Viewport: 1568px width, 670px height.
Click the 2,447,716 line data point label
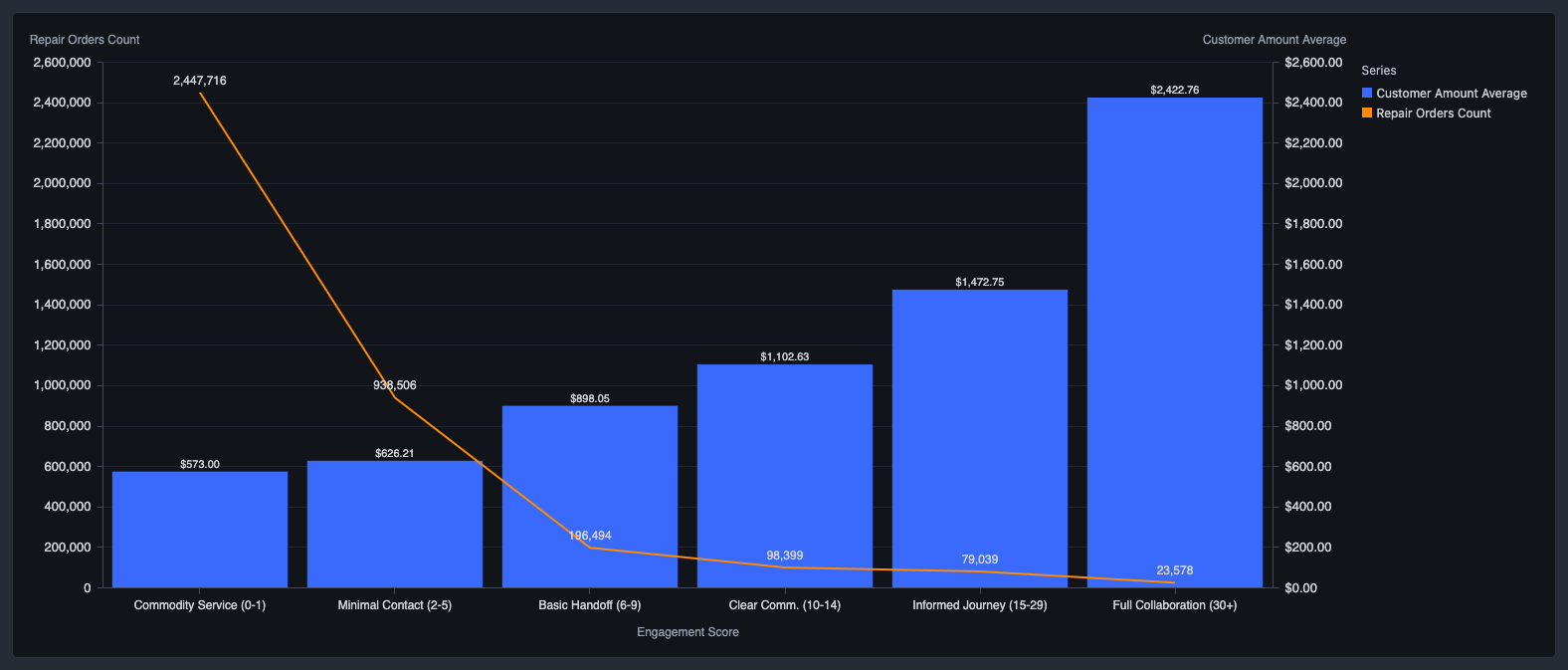click(200, 81)
